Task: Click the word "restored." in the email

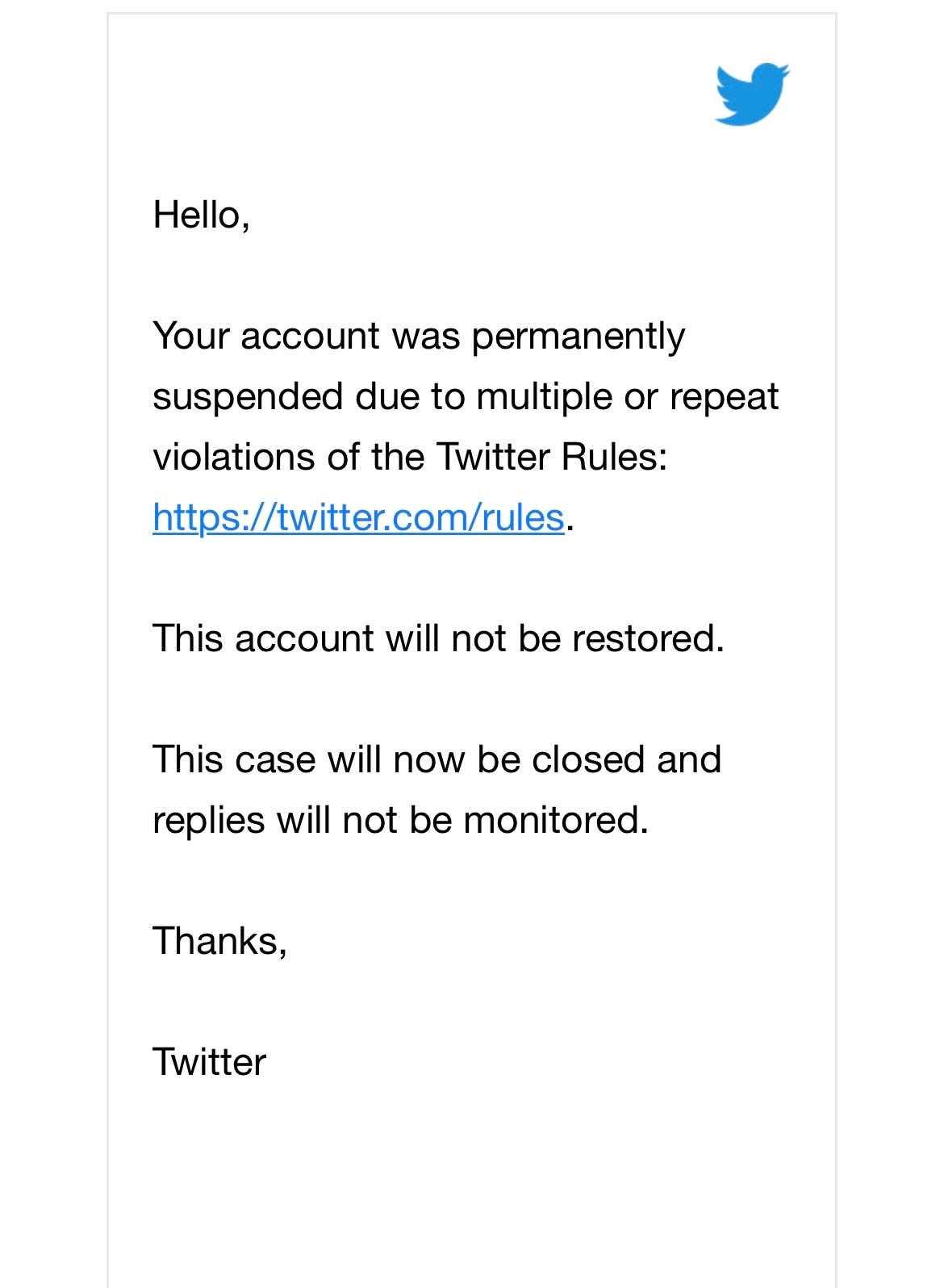Action: (648, 638)
